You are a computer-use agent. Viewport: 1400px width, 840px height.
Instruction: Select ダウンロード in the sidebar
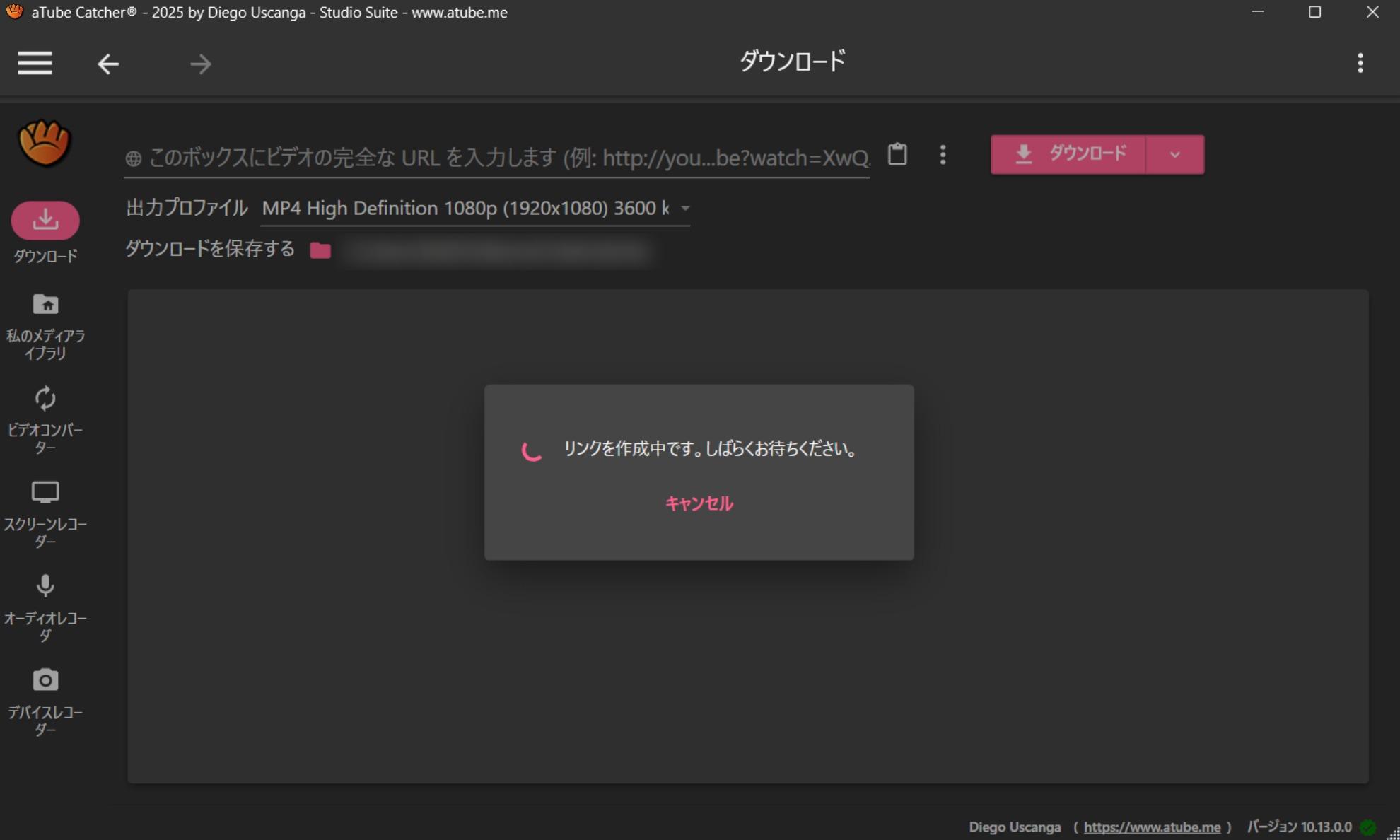45,232
